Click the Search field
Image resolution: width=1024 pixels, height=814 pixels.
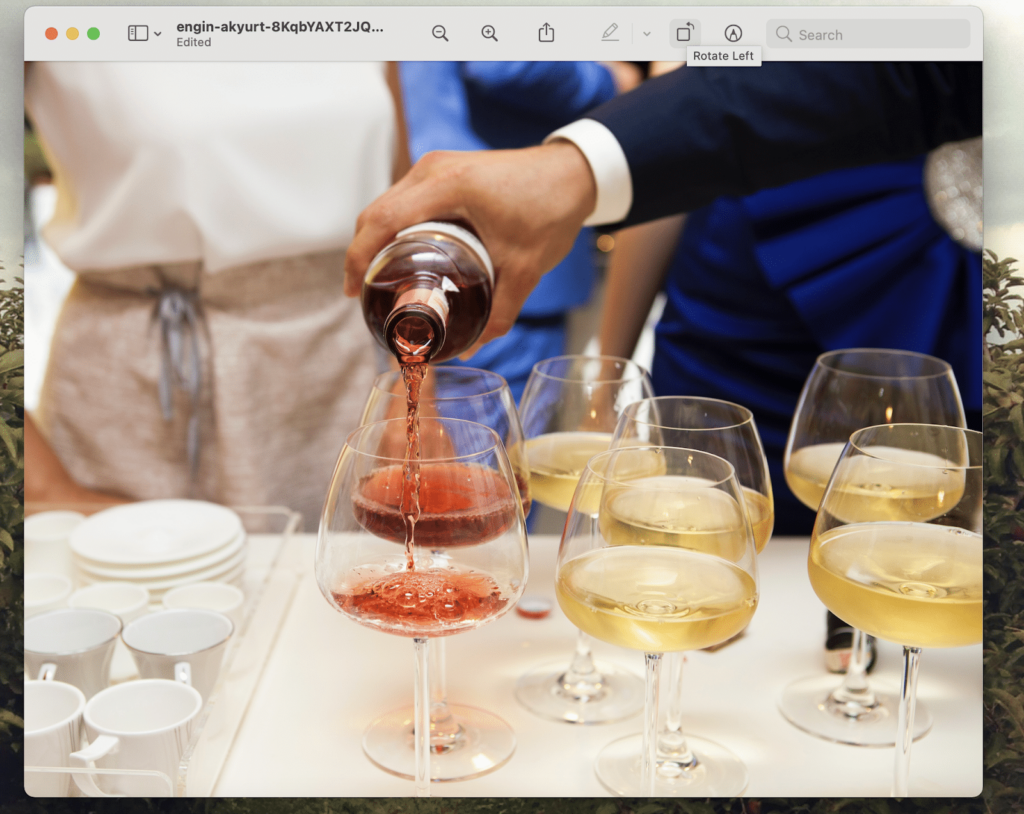click(x=868, y=34)
